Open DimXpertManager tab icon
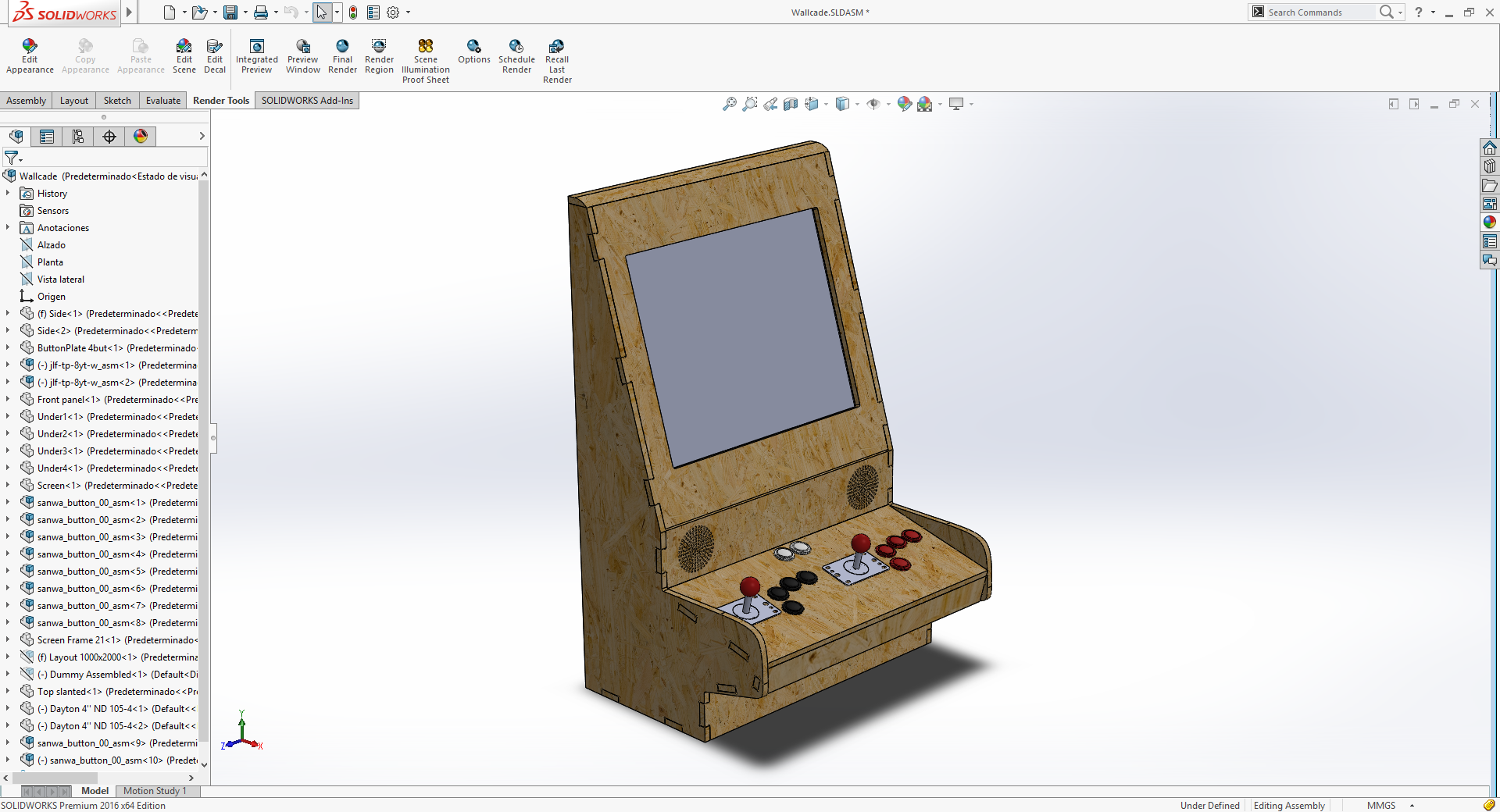 109,137
